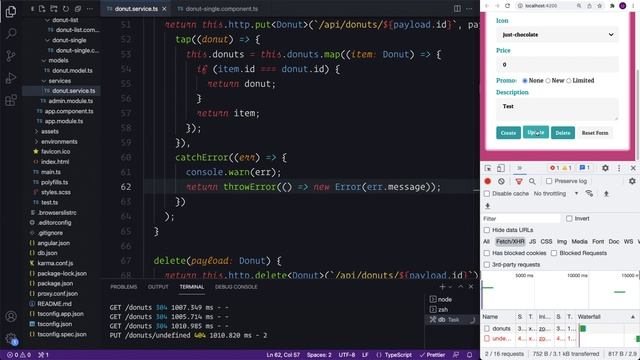
Task: Open DevTools settings gear in top bar
Action: click(x=605, y=168)
